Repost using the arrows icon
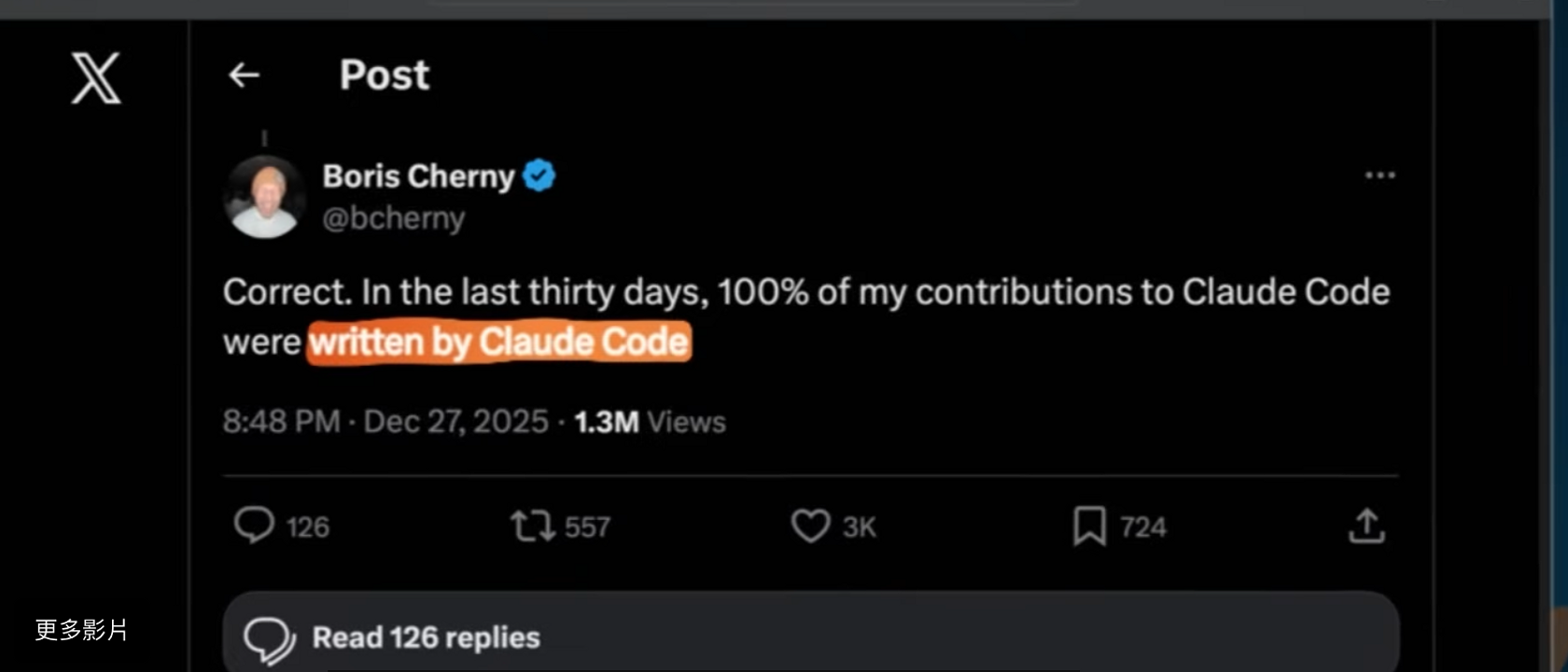The width and height of the screenshot is (1568, 672). [532, 526]
